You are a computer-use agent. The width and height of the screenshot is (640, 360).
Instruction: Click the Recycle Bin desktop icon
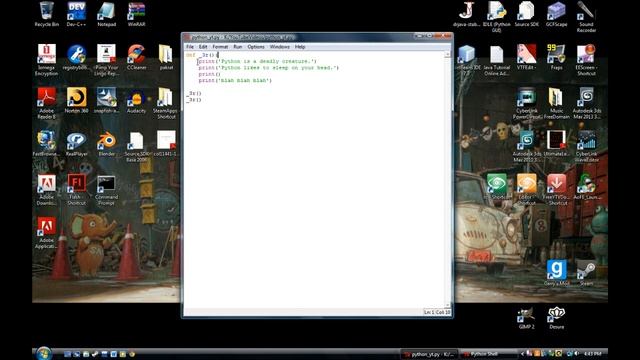tap(47, 14)
